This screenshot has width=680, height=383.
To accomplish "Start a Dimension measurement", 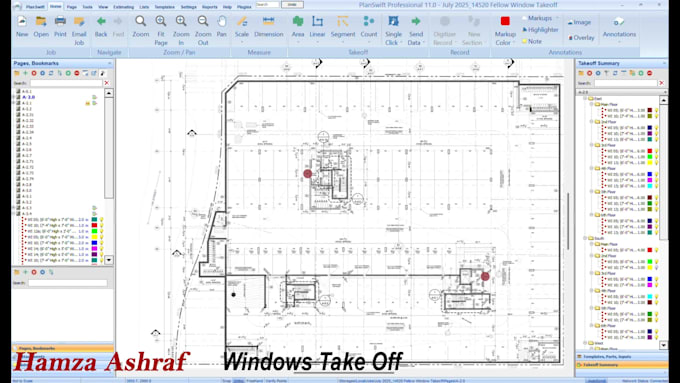I will coord(268,21).
